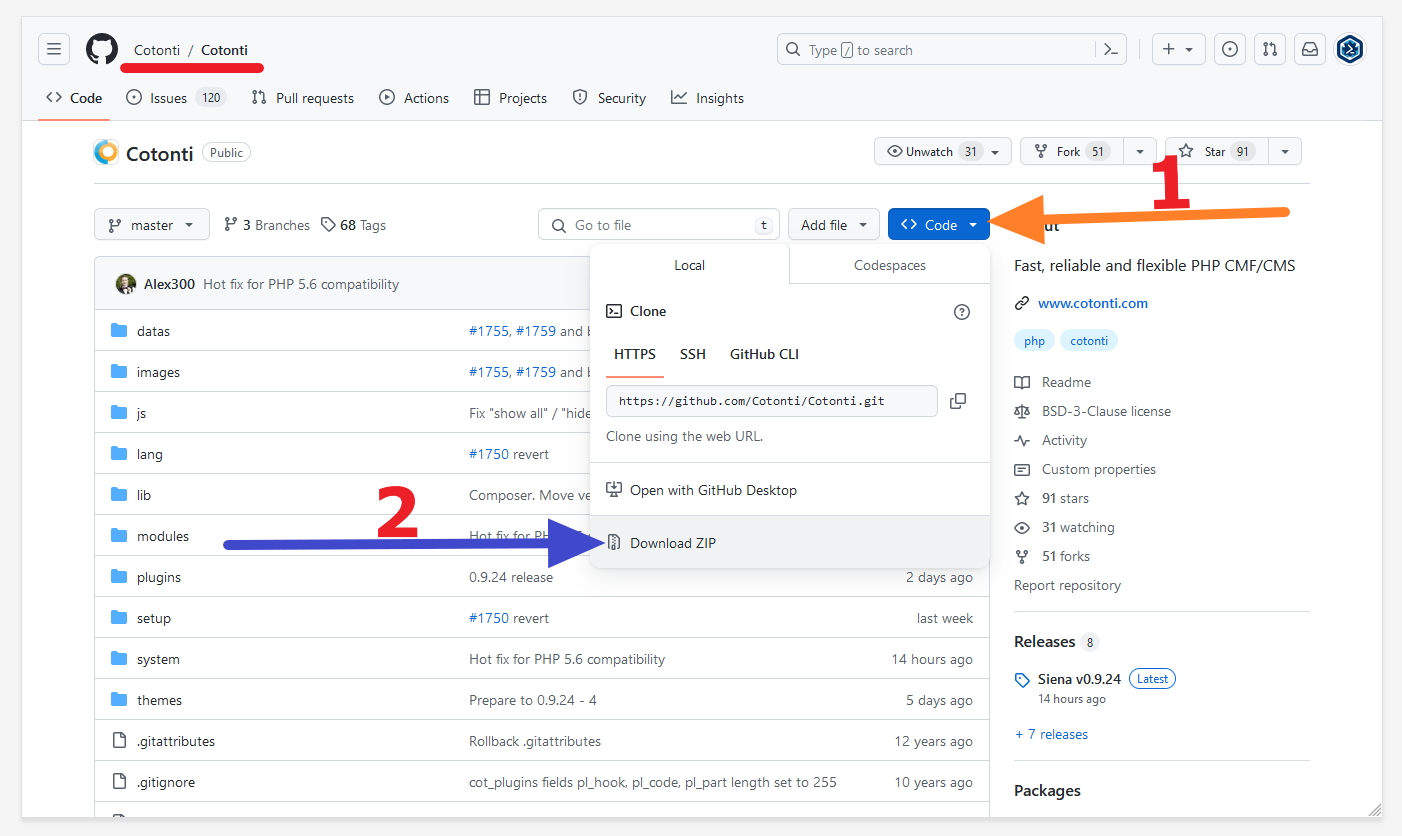This screenshot has width=1402, height=836.
Task: Expand the Star lists caret
Action: point(1285,152)
